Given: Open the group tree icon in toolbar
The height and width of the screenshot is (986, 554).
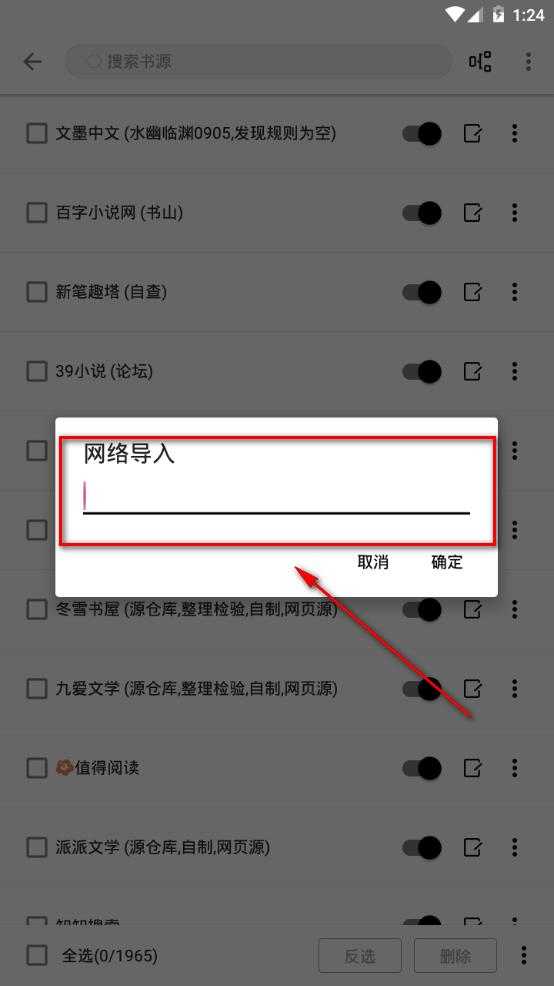Looking at the screenshot, I should [x=480, y=62].
